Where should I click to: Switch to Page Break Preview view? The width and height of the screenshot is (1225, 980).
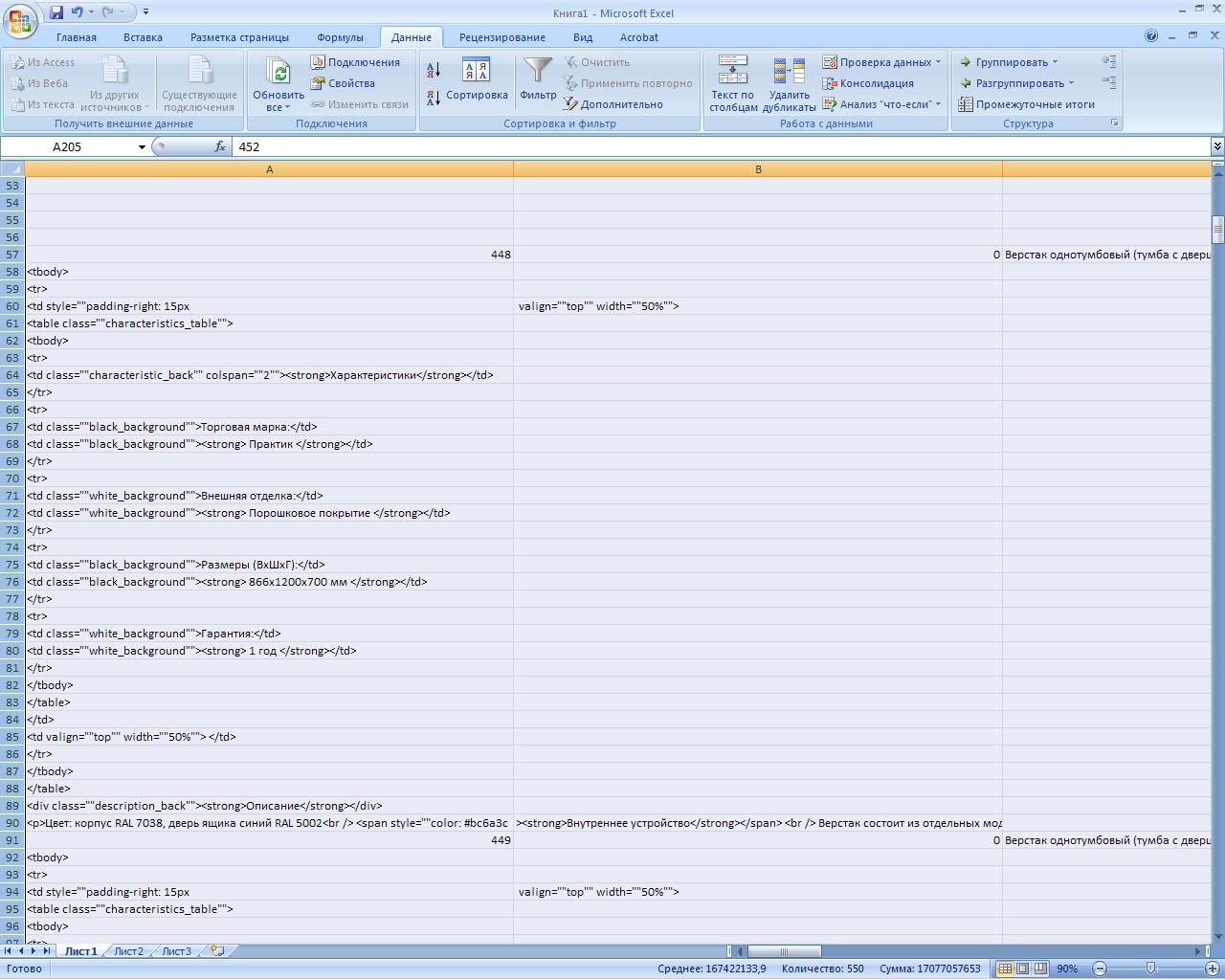click(x=1039, y=969)
